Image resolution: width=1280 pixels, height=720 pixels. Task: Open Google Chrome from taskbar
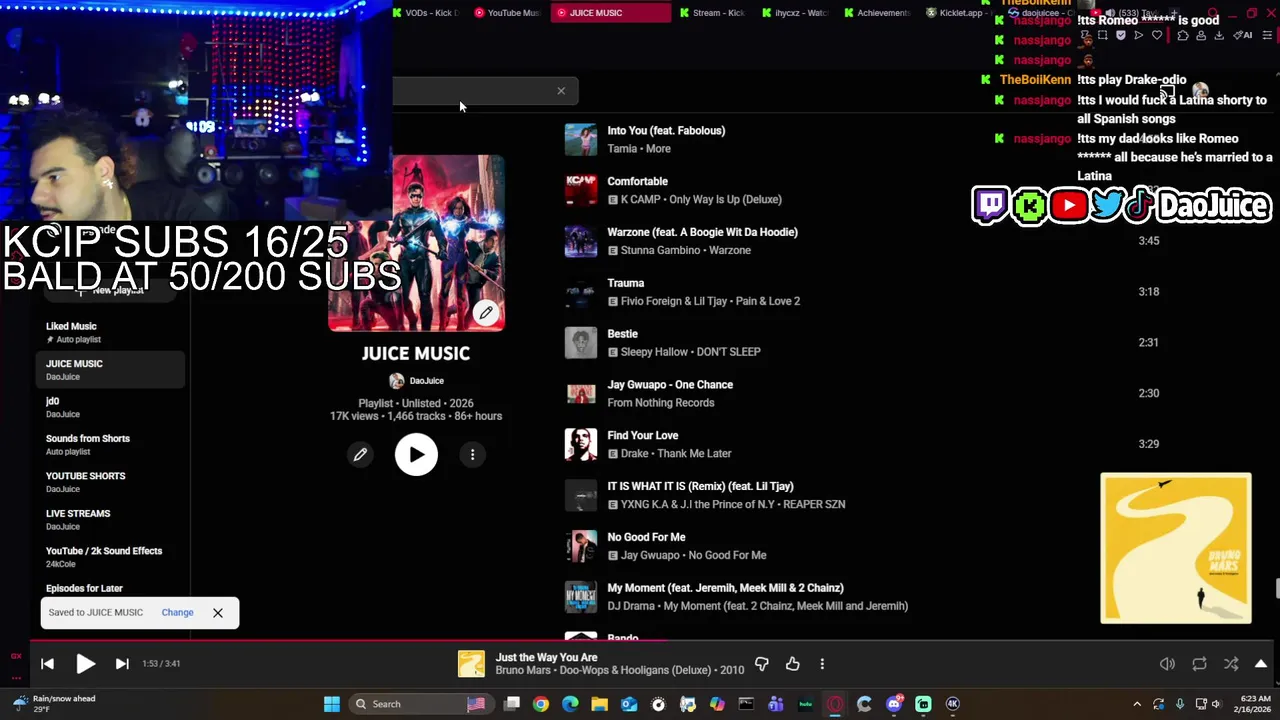coord(541,704)
